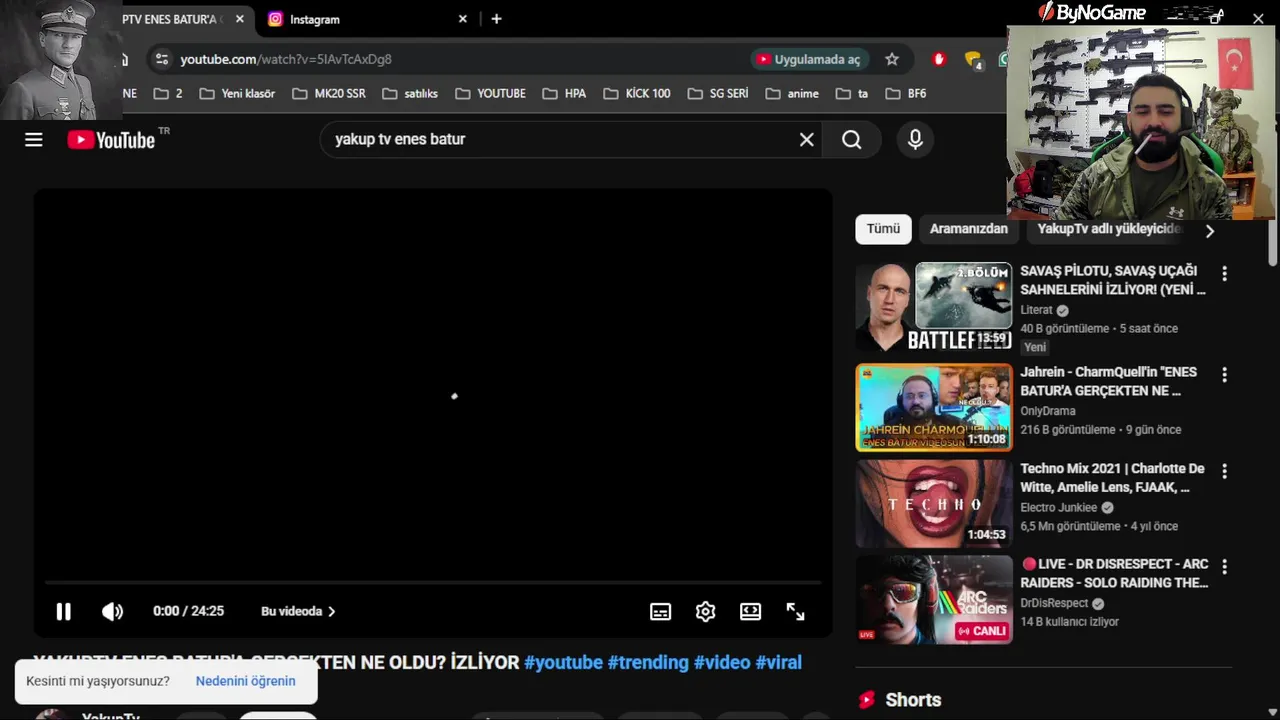Open the #trending hashtag
The height and width of the screenshot is (720, 1280).
click(x=648, y=662)
